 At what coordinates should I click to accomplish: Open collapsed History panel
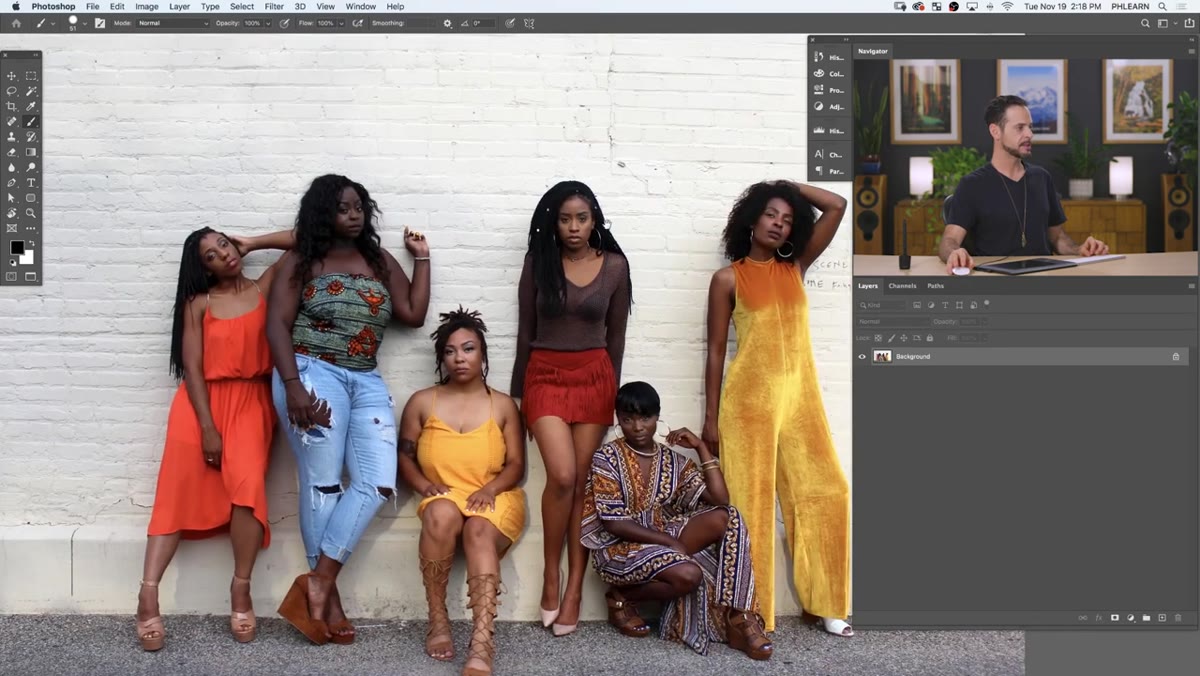830,57
